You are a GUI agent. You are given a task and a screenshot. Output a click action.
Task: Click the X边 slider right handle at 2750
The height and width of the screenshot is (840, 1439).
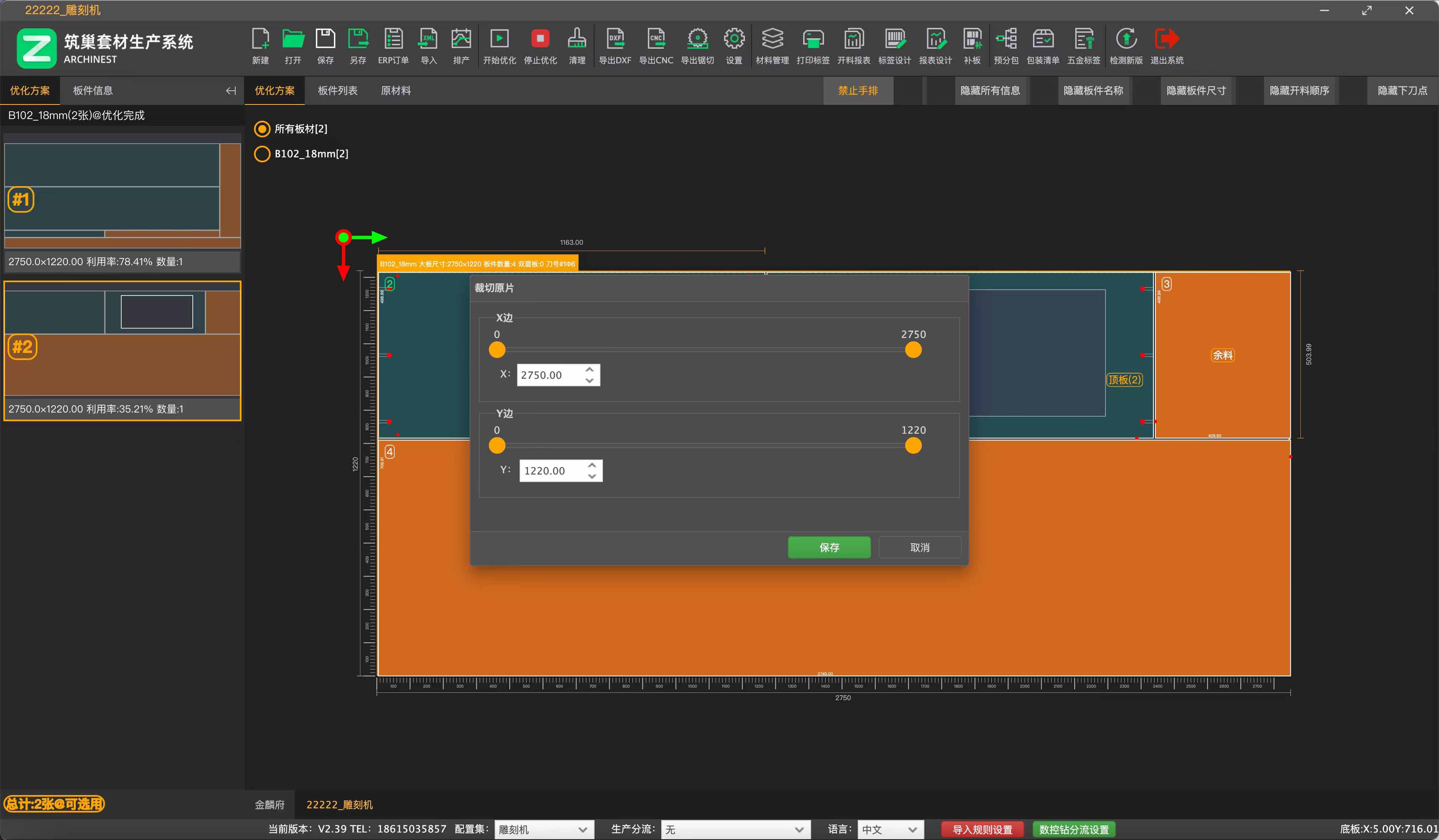click(x=913, y=350)
